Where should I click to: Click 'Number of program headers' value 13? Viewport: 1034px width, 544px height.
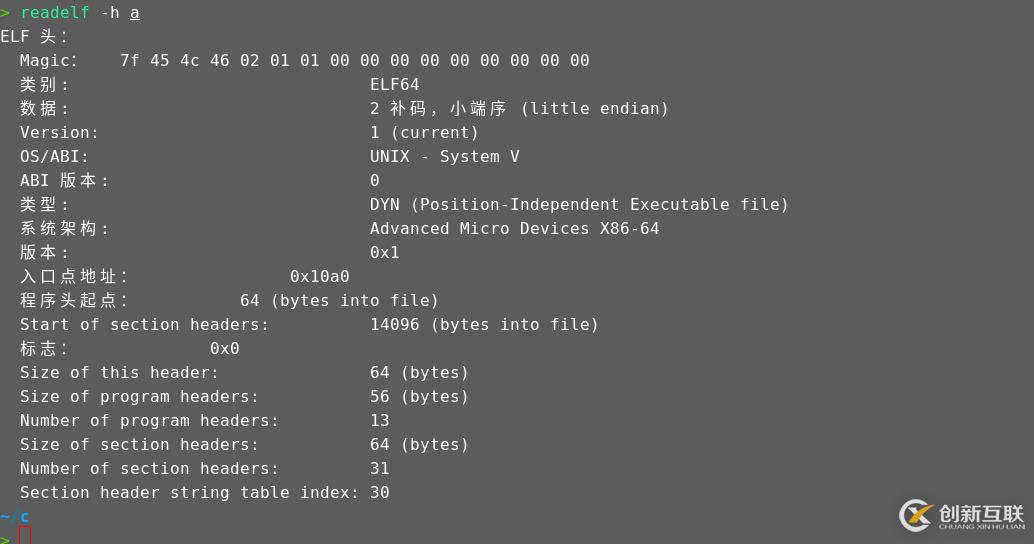380,421
